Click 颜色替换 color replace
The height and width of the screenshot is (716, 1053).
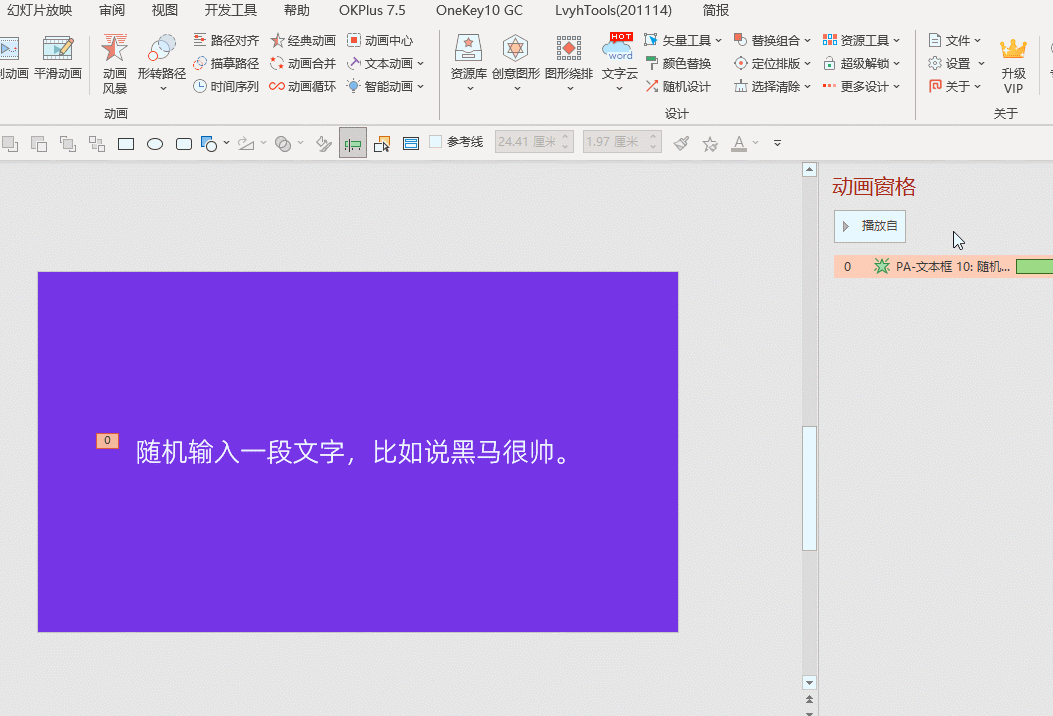[x=679, y=63]
